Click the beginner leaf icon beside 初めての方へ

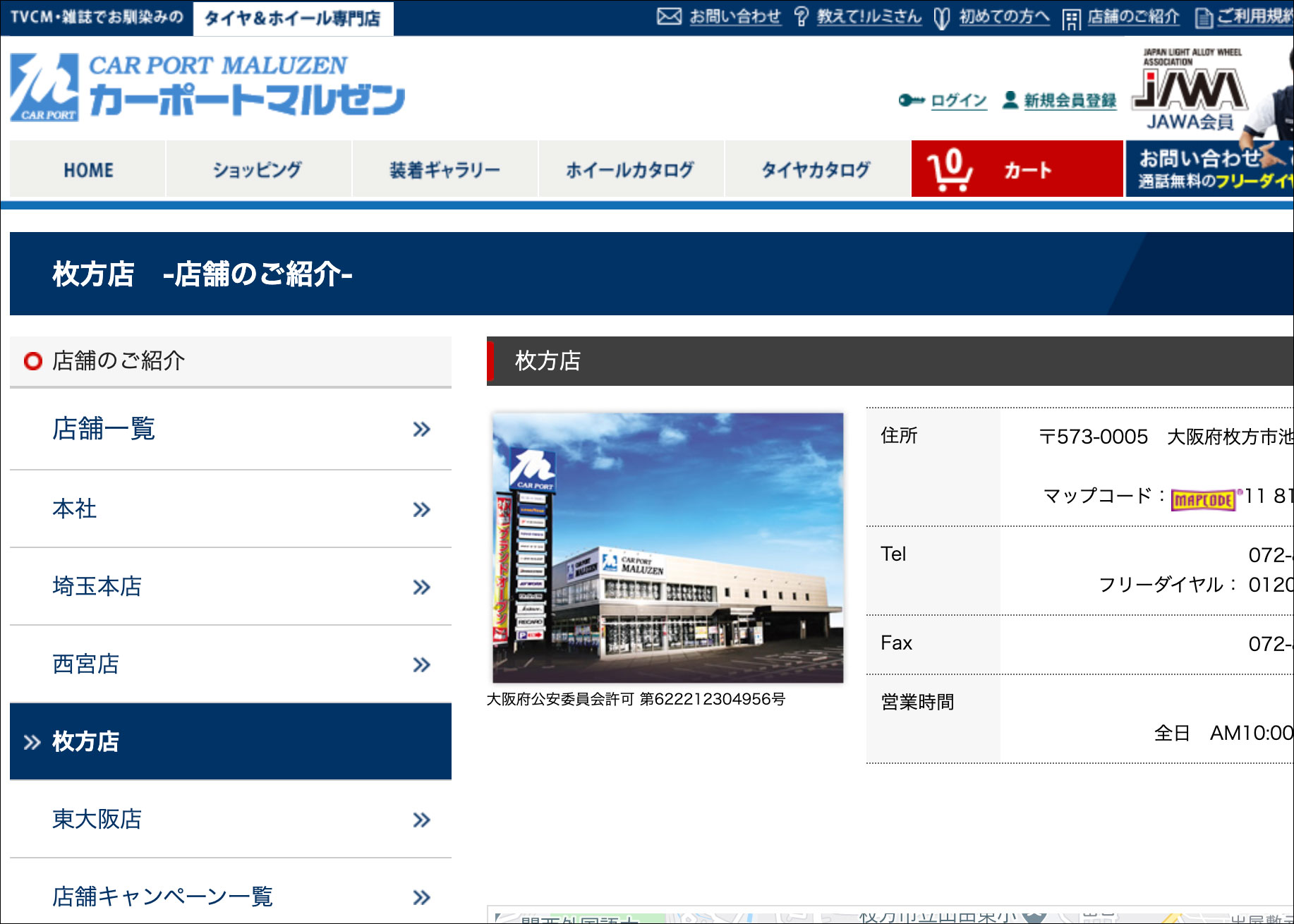941,18
